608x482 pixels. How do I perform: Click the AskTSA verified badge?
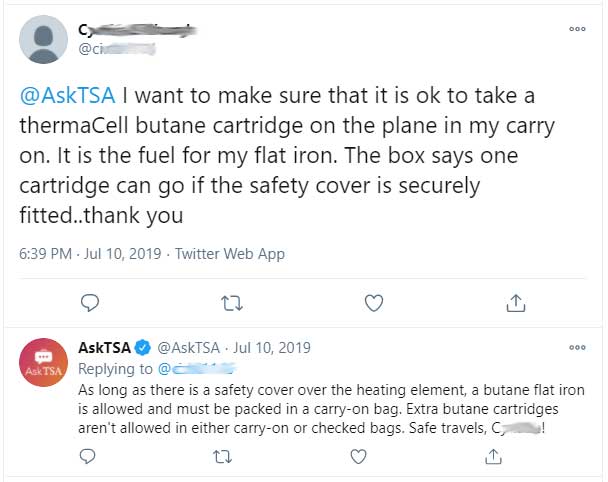[x=142, y=347]
